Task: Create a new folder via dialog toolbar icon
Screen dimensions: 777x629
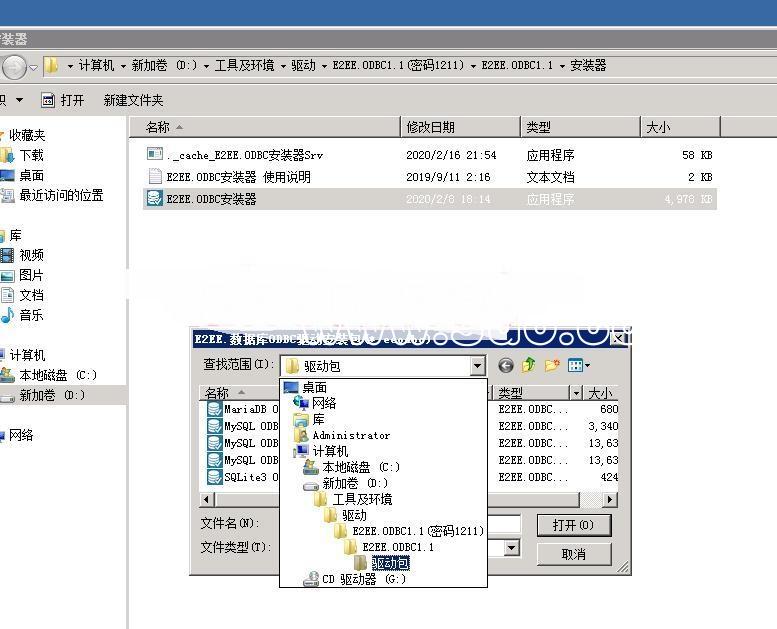Action: [x=551, y=366]
